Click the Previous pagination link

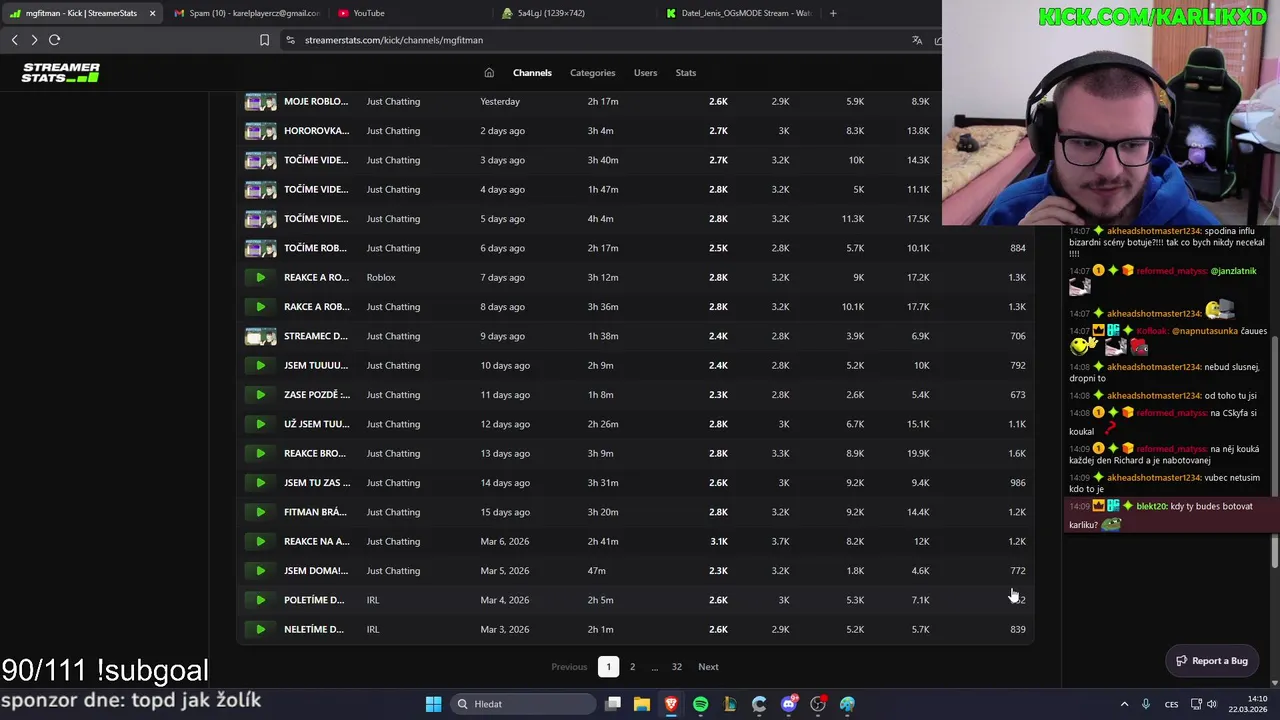[x=569, y=667]
